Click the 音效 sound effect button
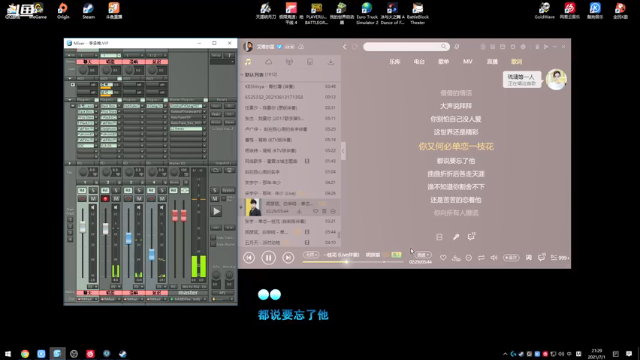The width and height of the screenshot is (640, 360). (511, 258)
